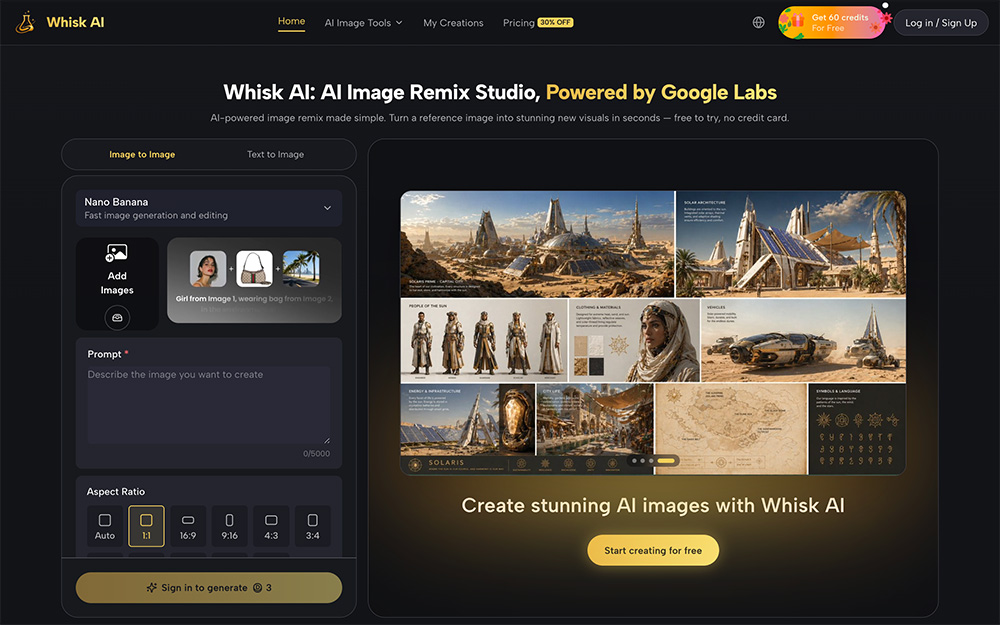Select the 1:1 aspect ratio
This screenshot has width=1000, height=625.
tap(146, 526)
